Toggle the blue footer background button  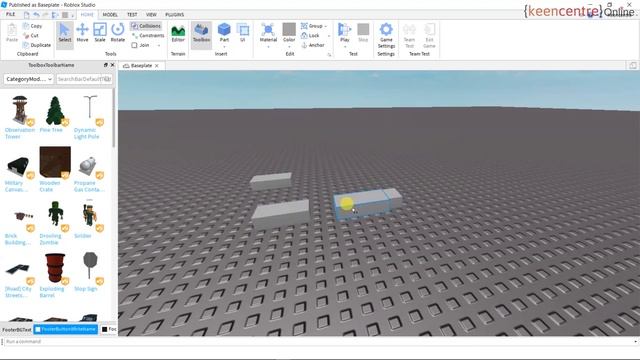point(66,329)
